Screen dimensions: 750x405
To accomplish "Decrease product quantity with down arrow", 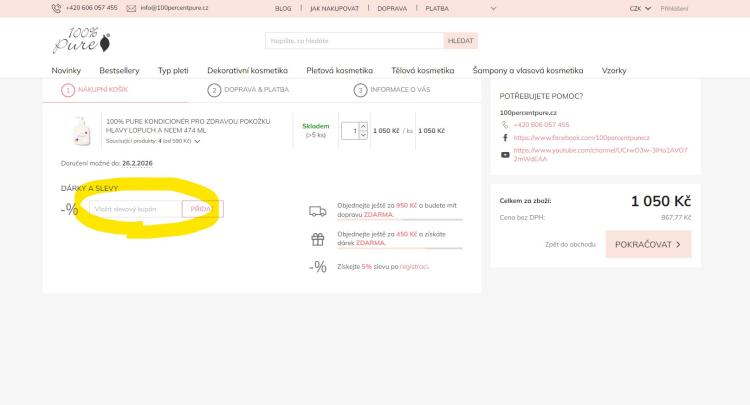I will click(x=363, y=135).
